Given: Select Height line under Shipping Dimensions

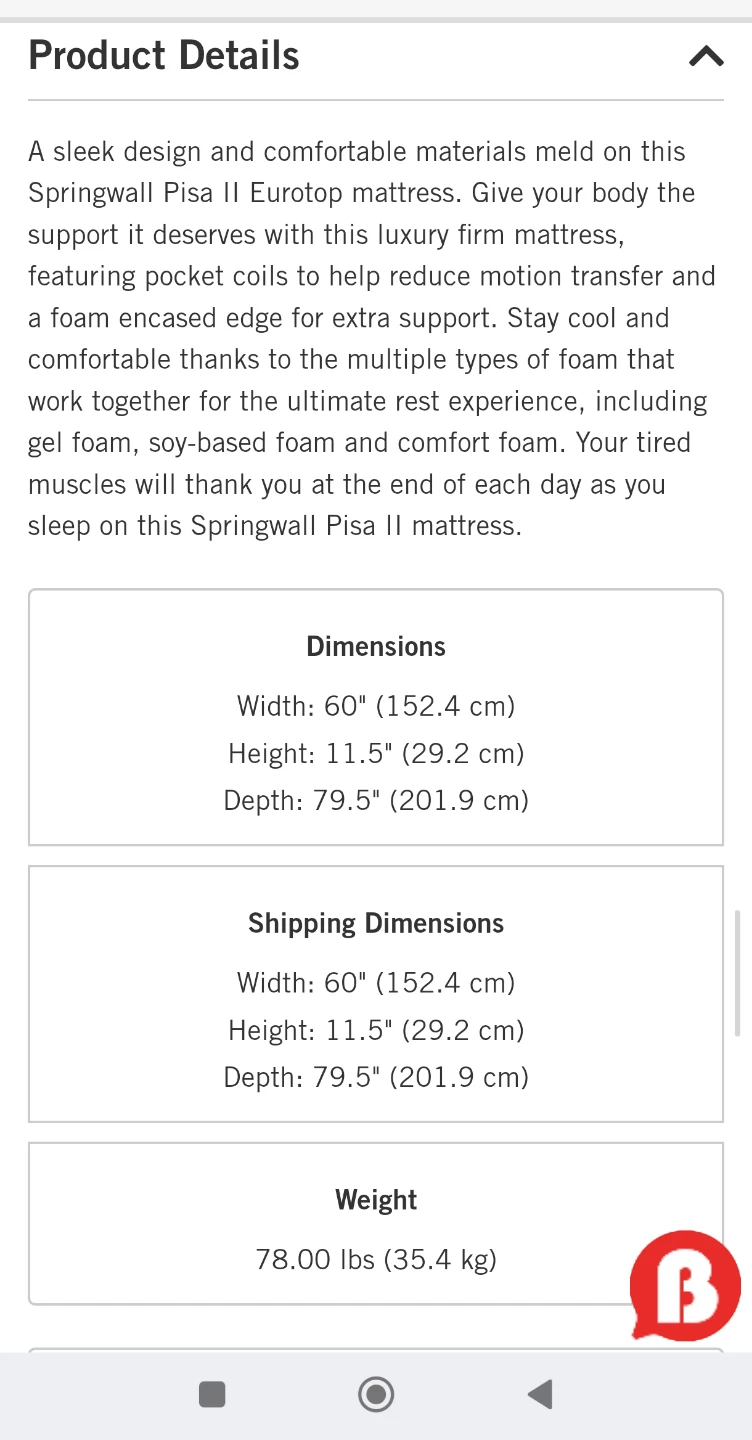Looking at the screenshot, I should point(376,1030).
